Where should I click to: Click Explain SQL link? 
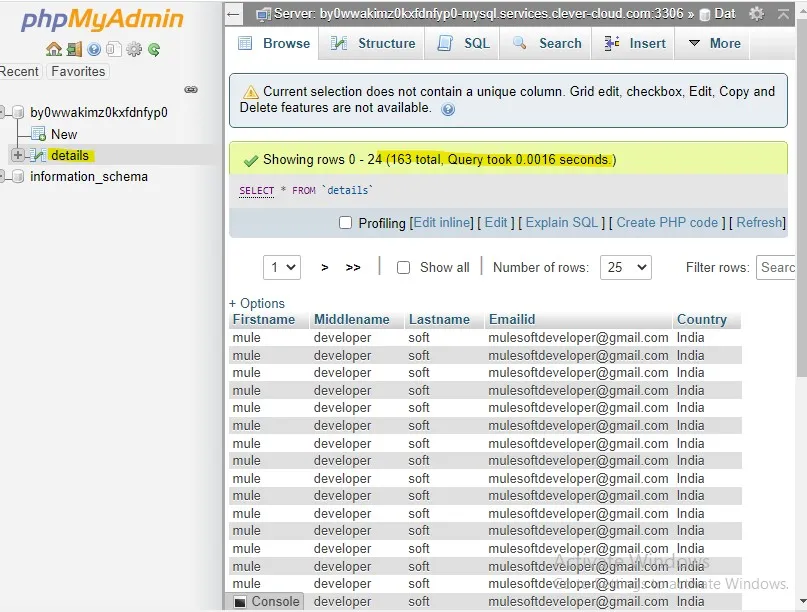pyautogui.click(x=562, y=223)
